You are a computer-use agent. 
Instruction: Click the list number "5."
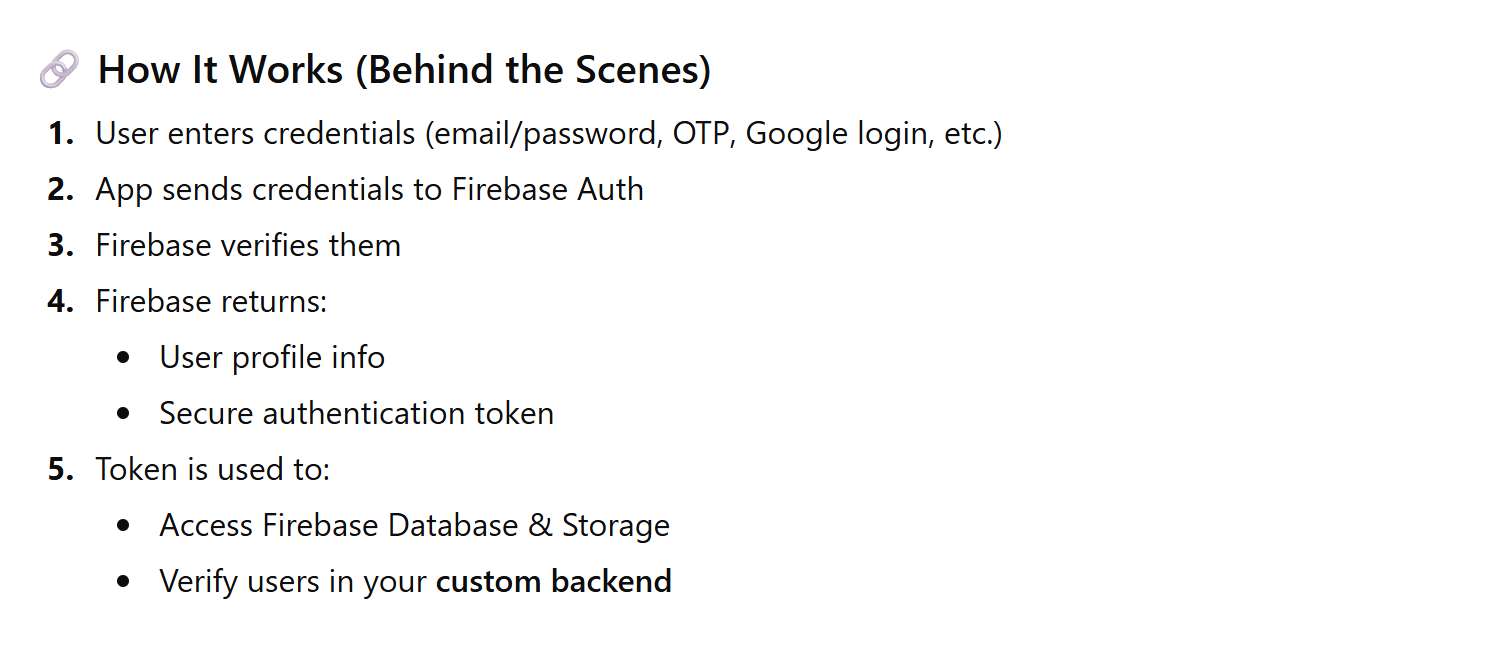pyautogui.click(x=61, y=470)
